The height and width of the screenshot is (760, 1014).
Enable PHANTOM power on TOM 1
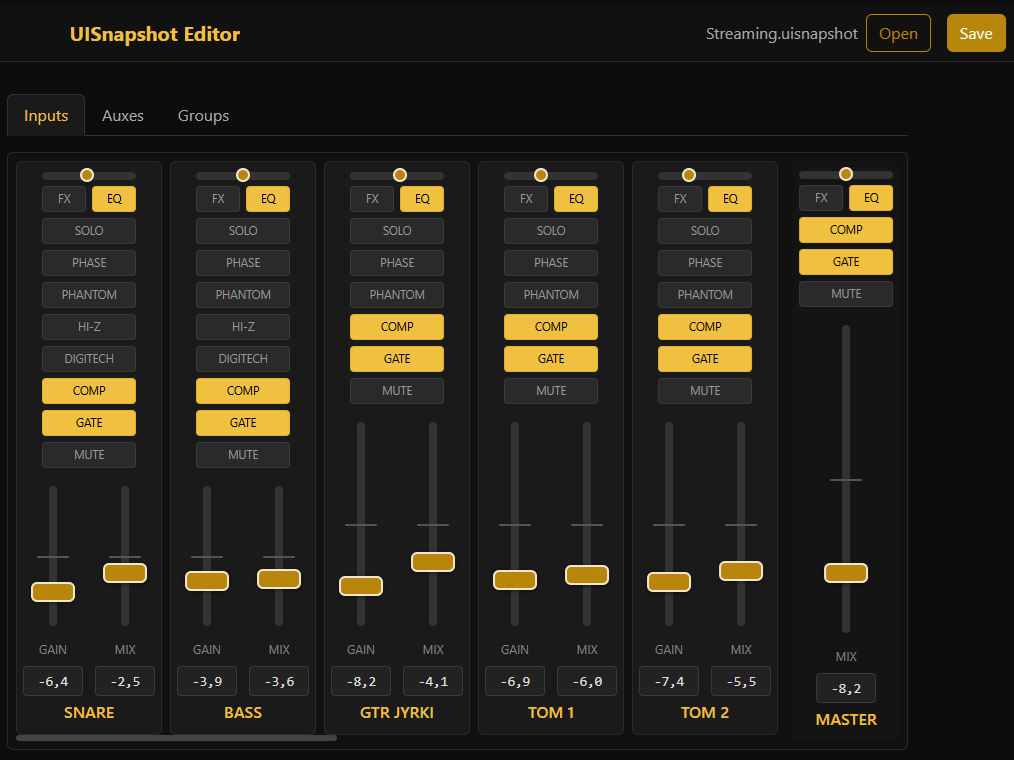(x=551, y=295)
